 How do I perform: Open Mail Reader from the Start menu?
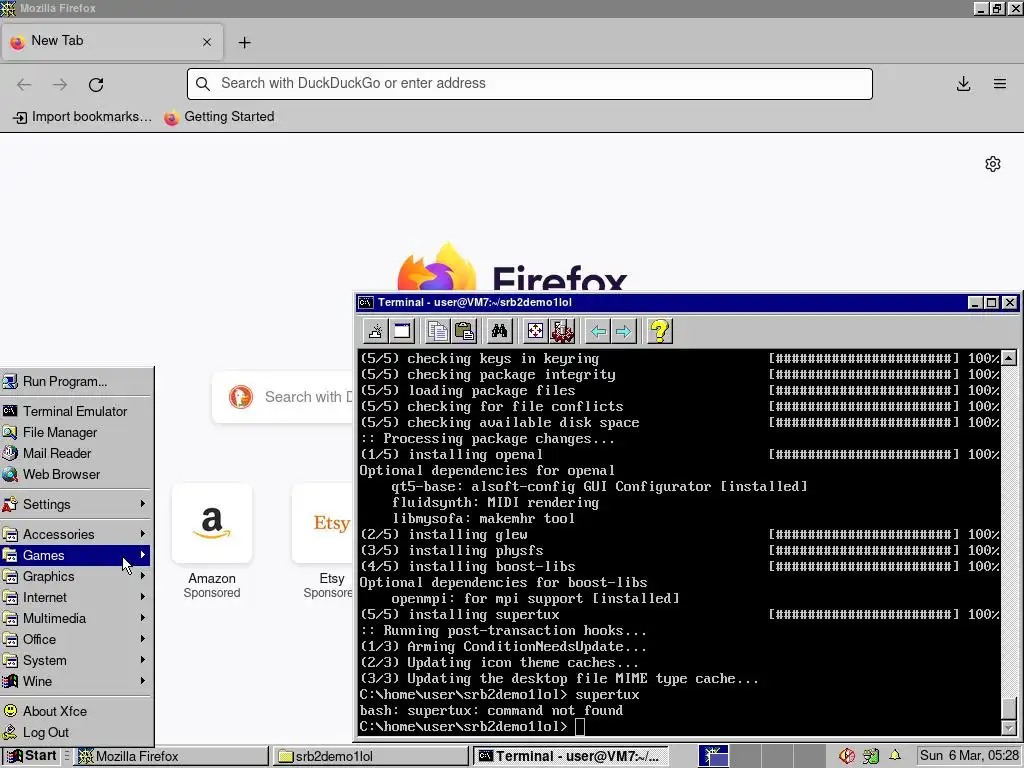(76, 453)
